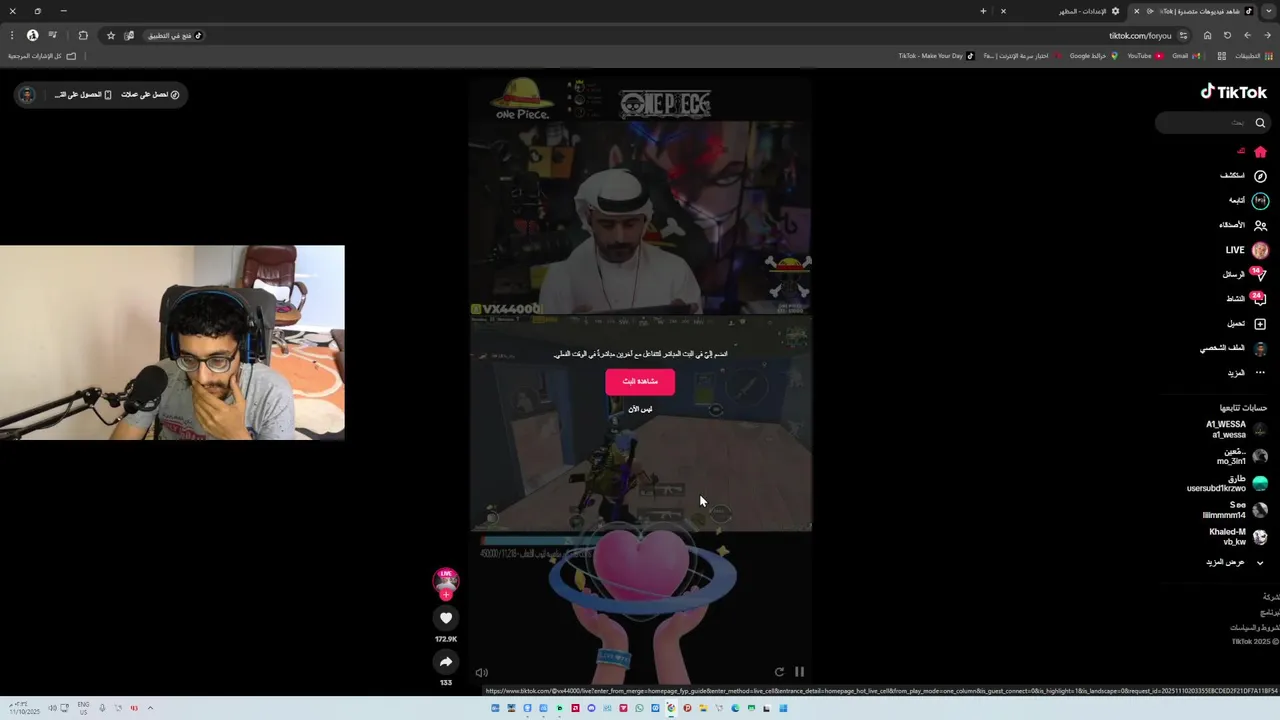Open the TikTok - Make Your Day bookmark
Viewport: 1280px width, 720px height.
(x=936, y=56)
